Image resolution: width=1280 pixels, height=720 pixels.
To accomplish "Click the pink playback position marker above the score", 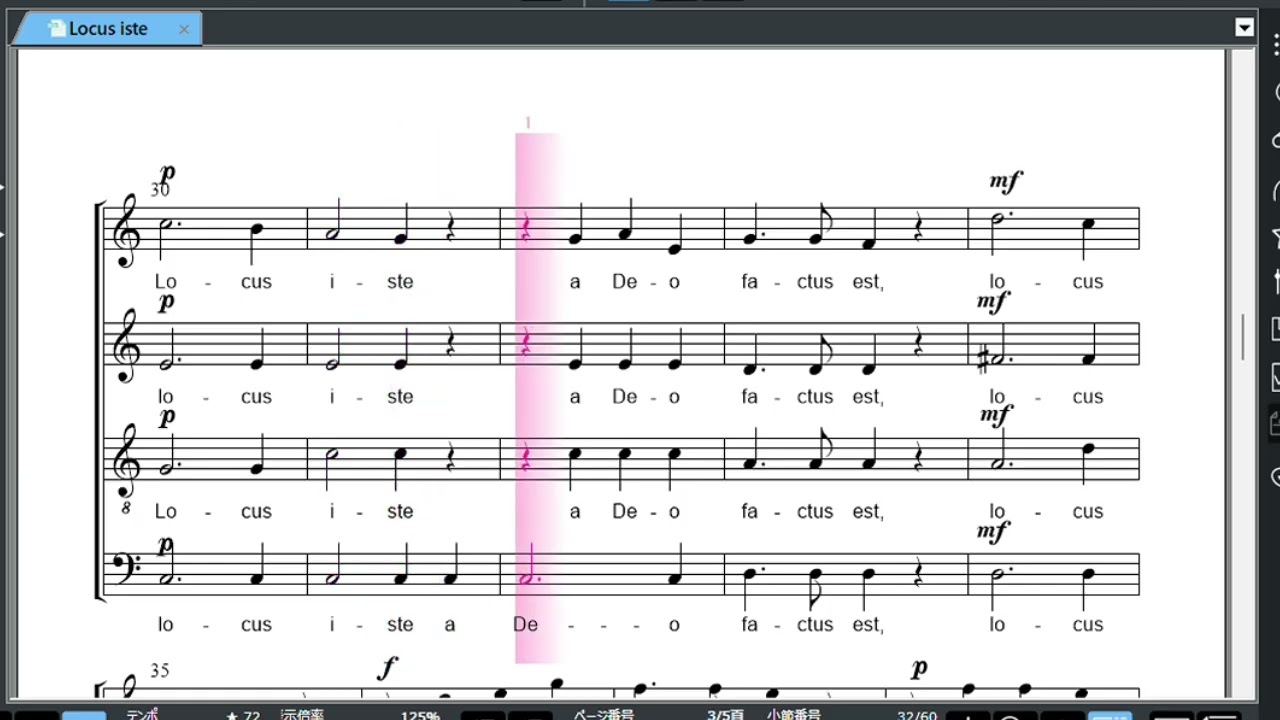I will tap(528, 123).
